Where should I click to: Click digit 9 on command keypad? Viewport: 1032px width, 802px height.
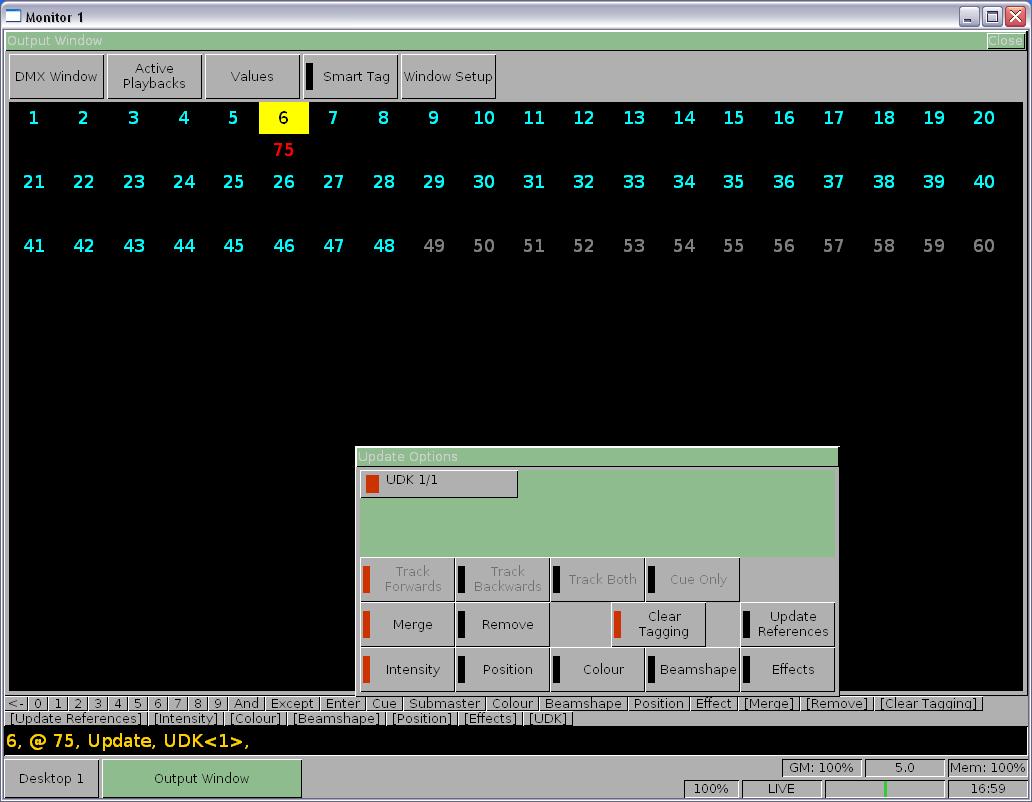coord(217,703)
